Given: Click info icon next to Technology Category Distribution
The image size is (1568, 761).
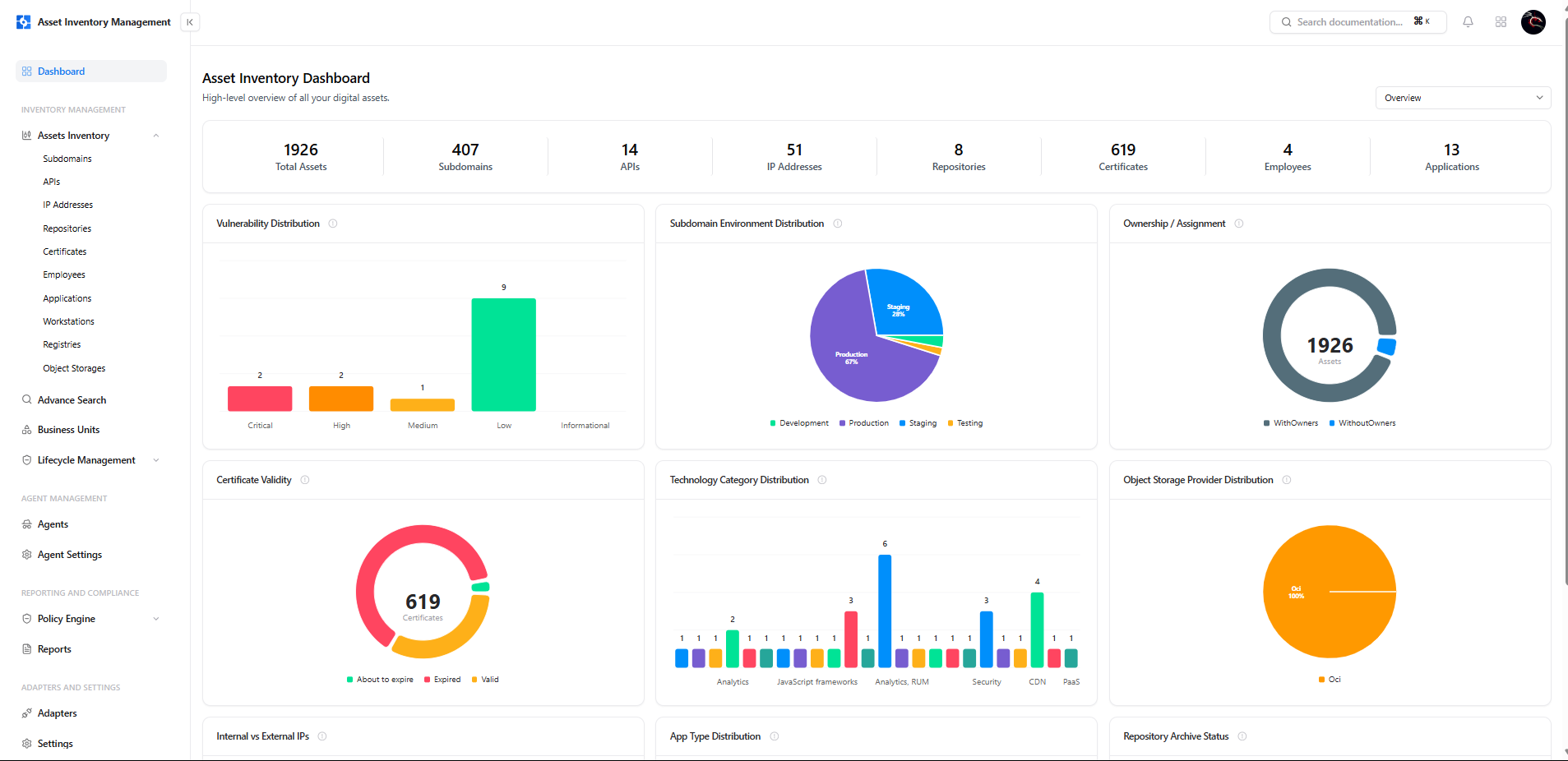Looking at the screenshot, I should coord(822,480).
